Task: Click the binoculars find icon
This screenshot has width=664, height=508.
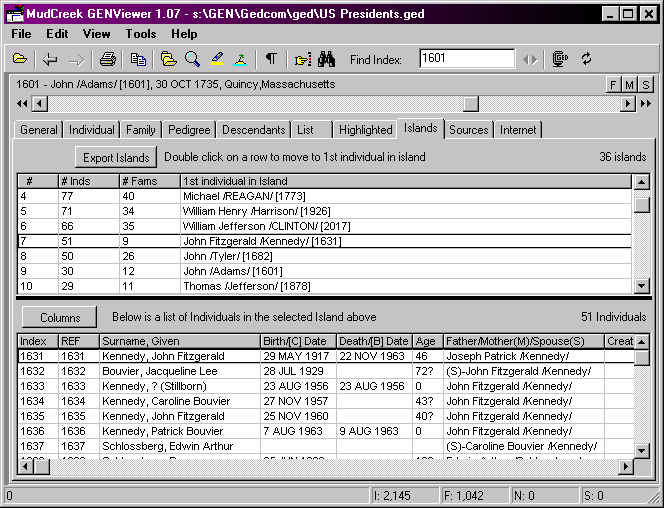Action: [326, 59]
